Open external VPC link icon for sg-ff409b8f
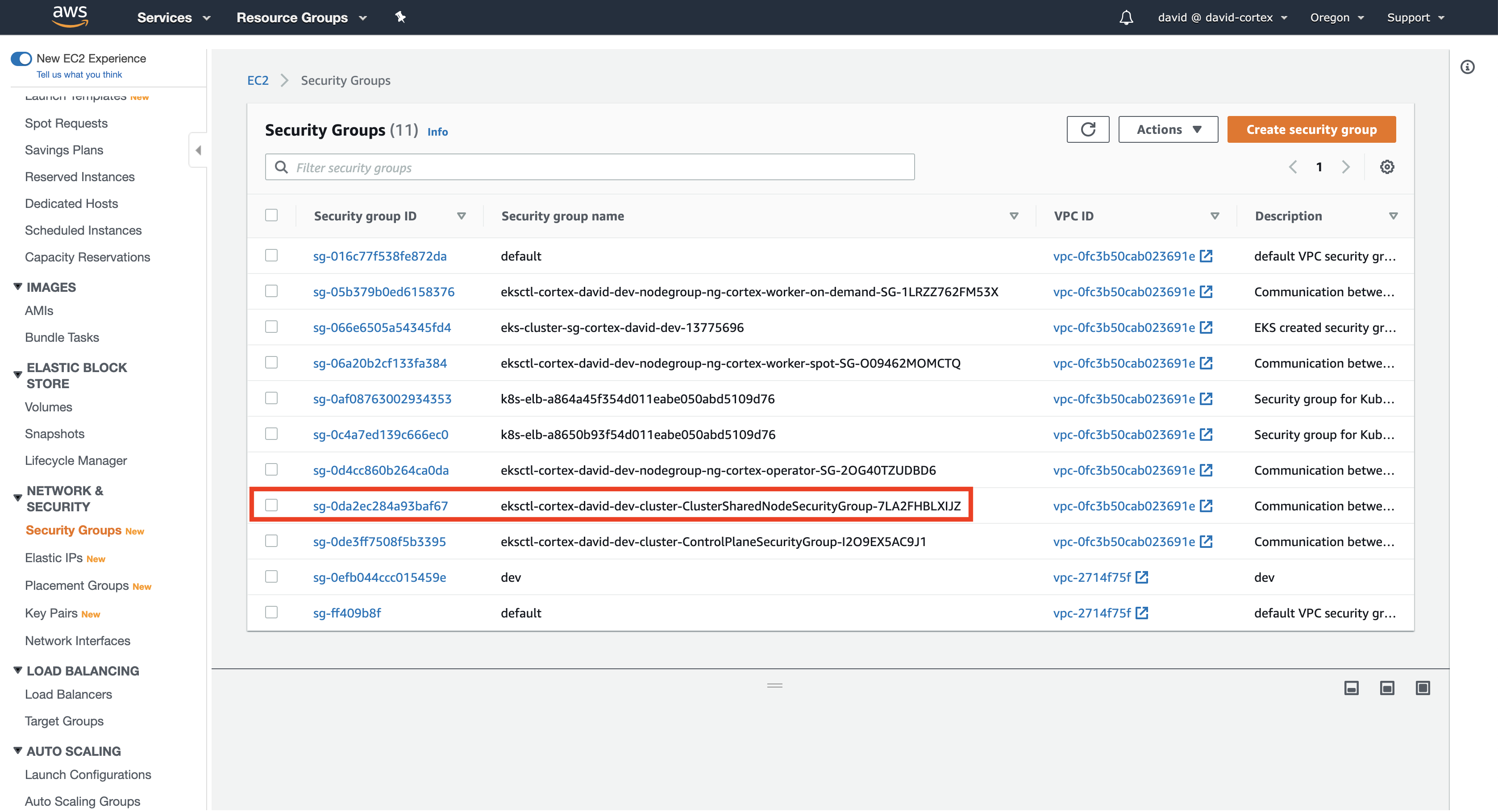This screenshot has height=812, width=1498. 1141,613
